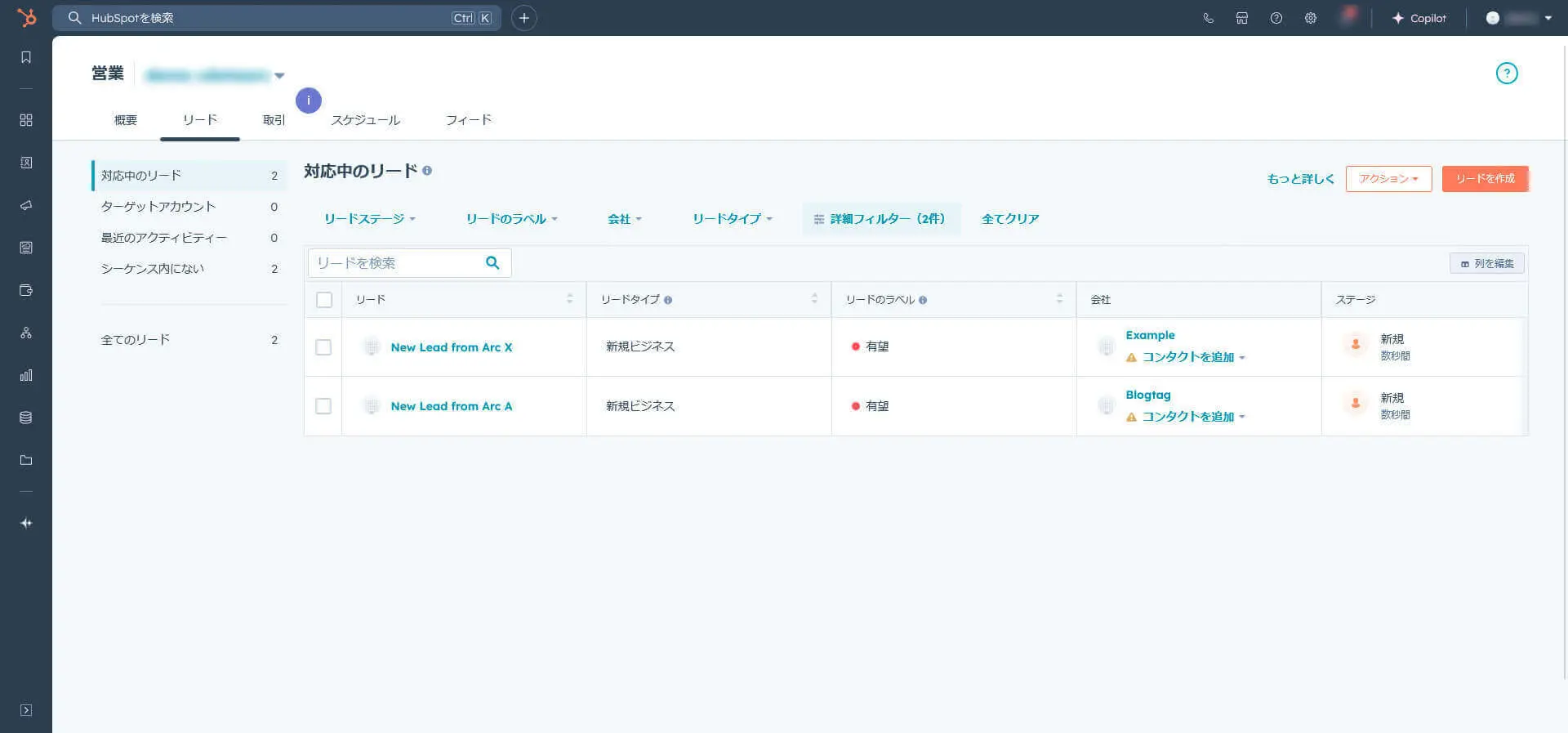This screenshot has width=1568, height=733.
Task: Open the automation icon in sidebar
Action: [26, 333]
